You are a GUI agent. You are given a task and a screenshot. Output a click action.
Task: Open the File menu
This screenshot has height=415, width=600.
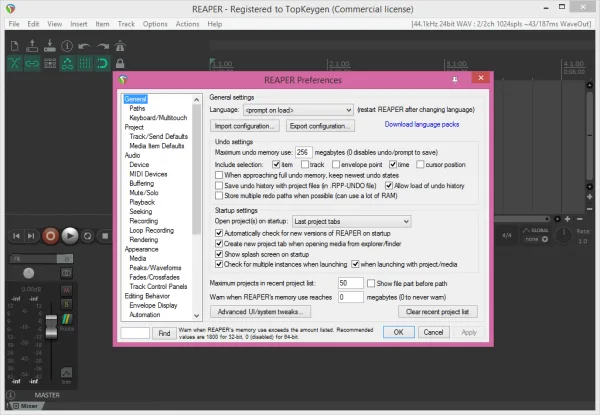click(14, 24)
